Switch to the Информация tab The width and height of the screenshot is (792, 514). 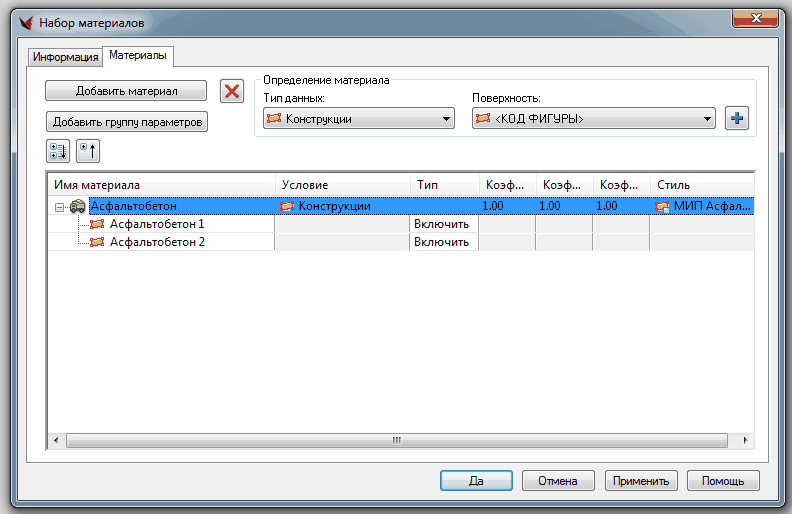(65, 57)
